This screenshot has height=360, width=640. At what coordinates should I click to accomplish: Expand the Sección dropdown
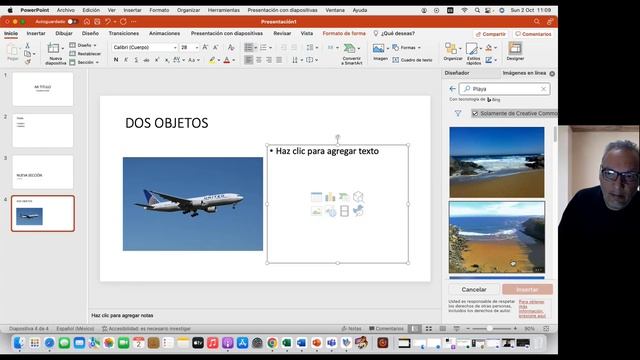84,62
